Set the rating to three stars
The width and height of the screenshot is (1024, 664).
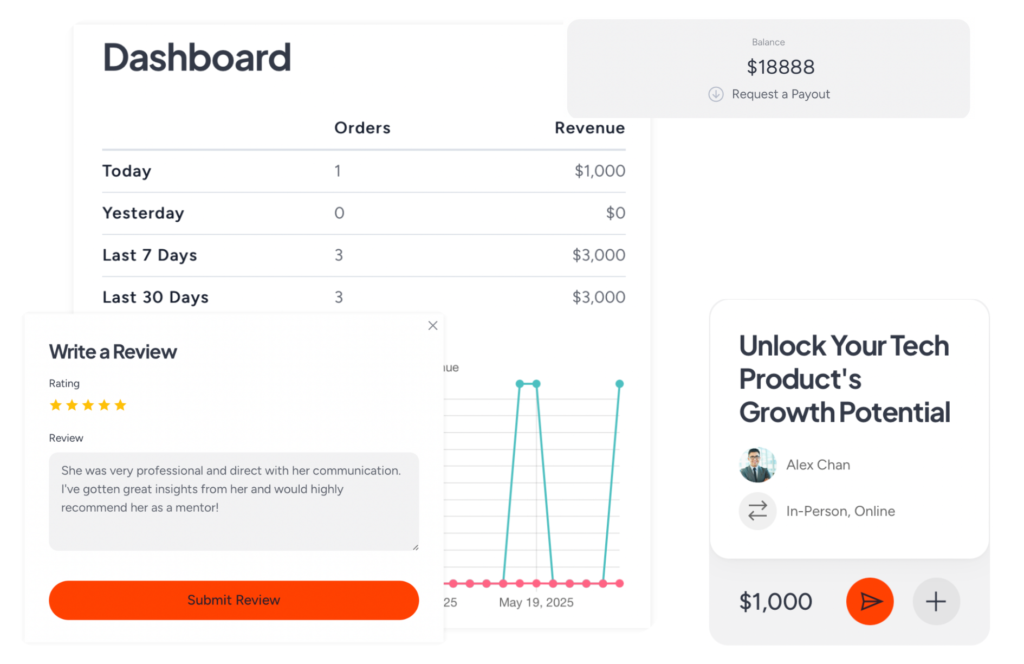88,405
